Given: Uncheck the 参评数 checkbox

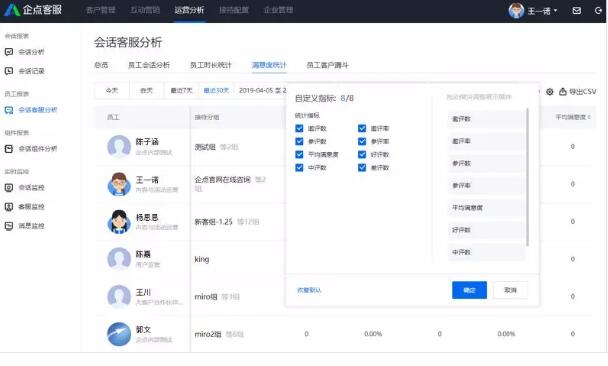Looking at the screenshot, I should tap(299, 142).
